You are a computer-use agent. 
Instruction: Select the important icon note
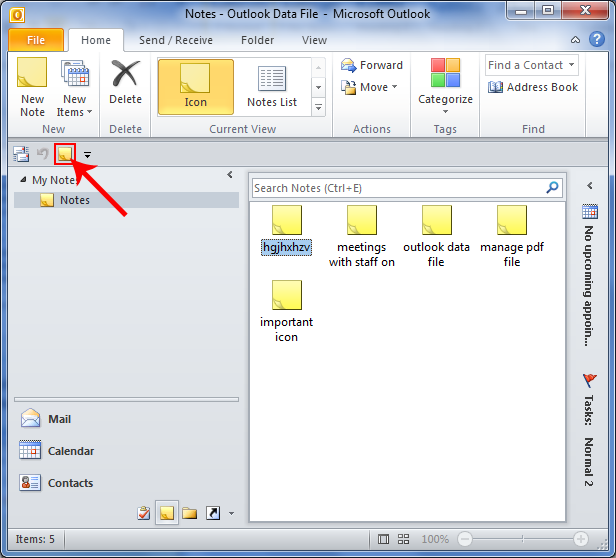click(286, 312)
